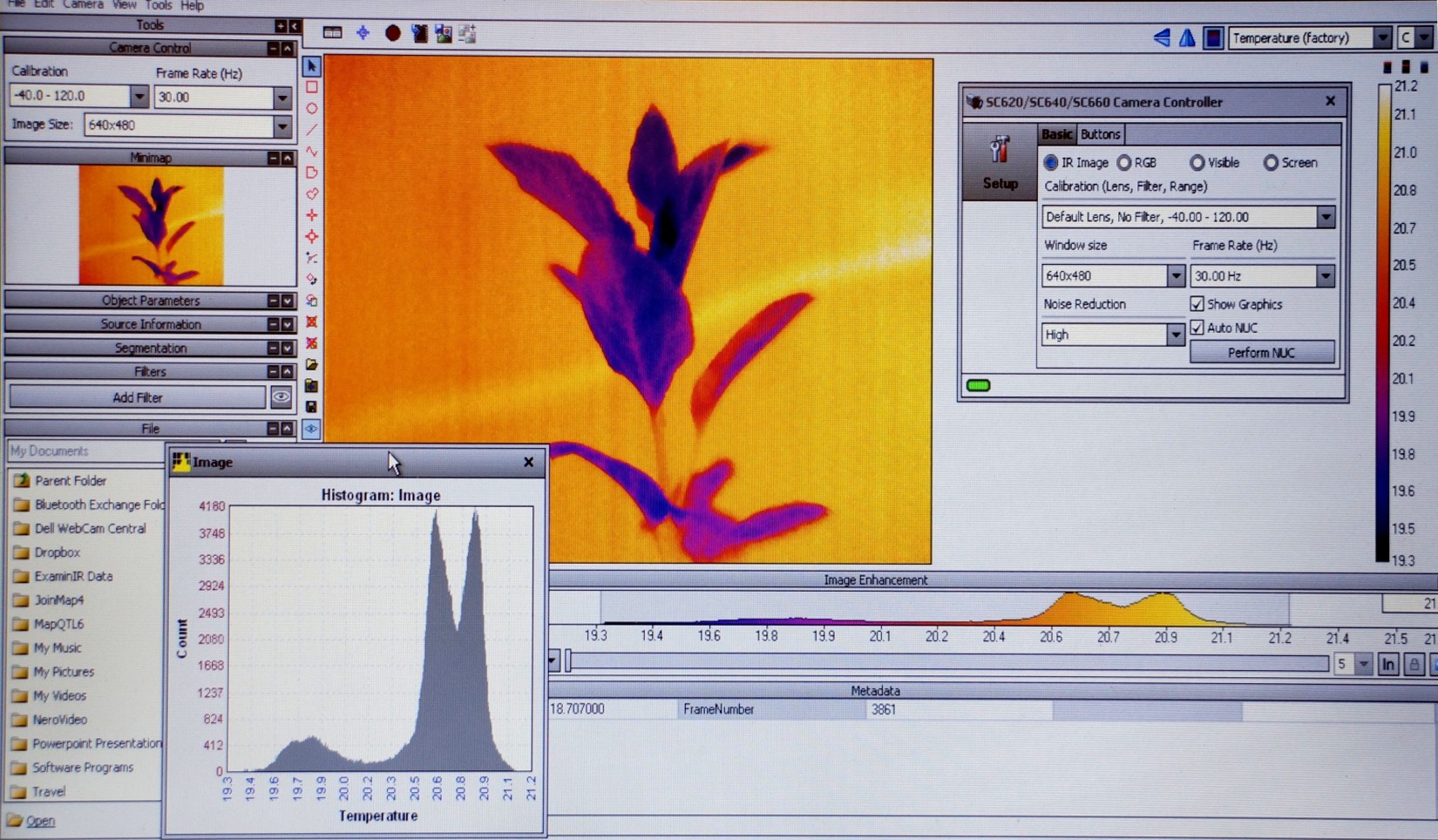This screenshot has width=1438, height=840.
Task: Select the crosshair spot cursor tool
Action: 311,215
